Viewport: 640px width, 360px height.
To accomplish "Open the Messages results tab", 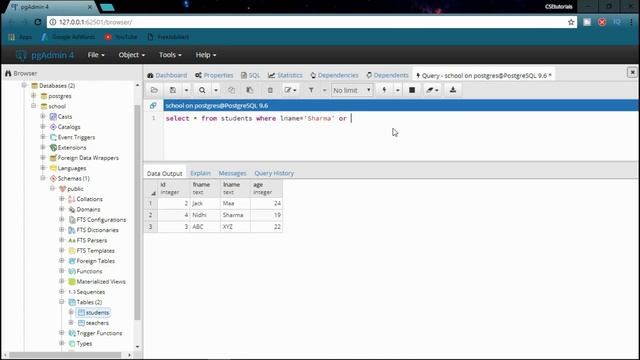I will coord(232,173).
